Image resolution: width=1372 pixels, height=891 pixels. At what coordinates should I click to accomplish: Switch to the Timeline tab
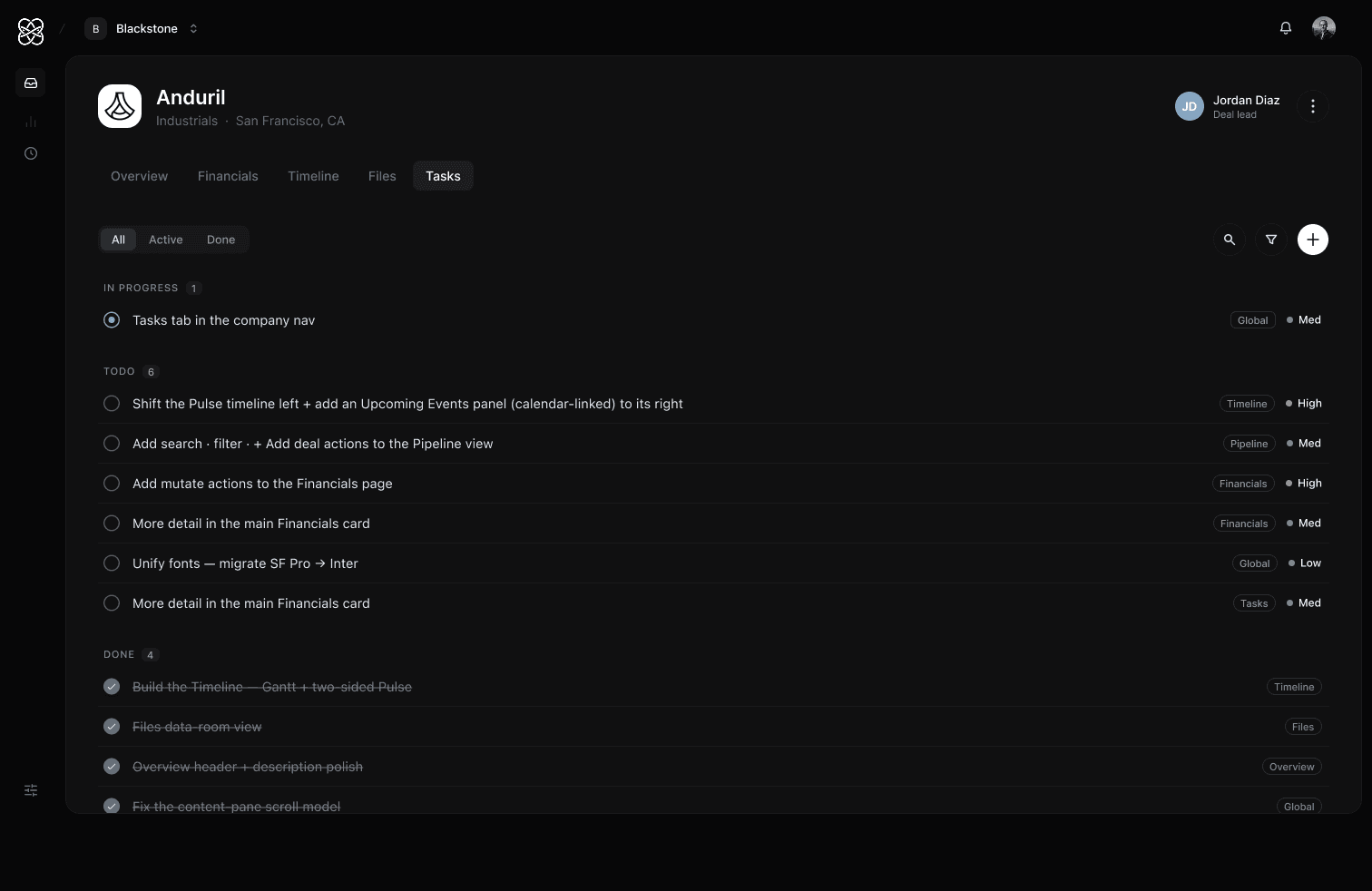(x=313, y=176)
